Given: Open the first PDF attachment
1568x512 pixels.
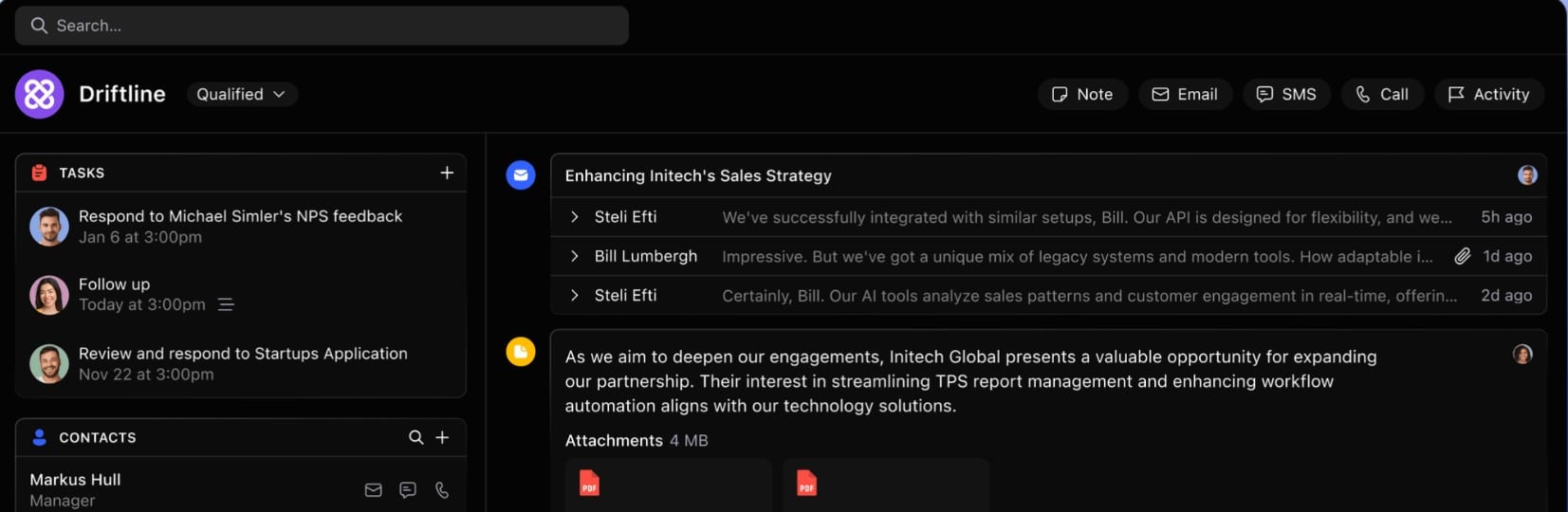Looking at the screenshot, I should 668,485.
